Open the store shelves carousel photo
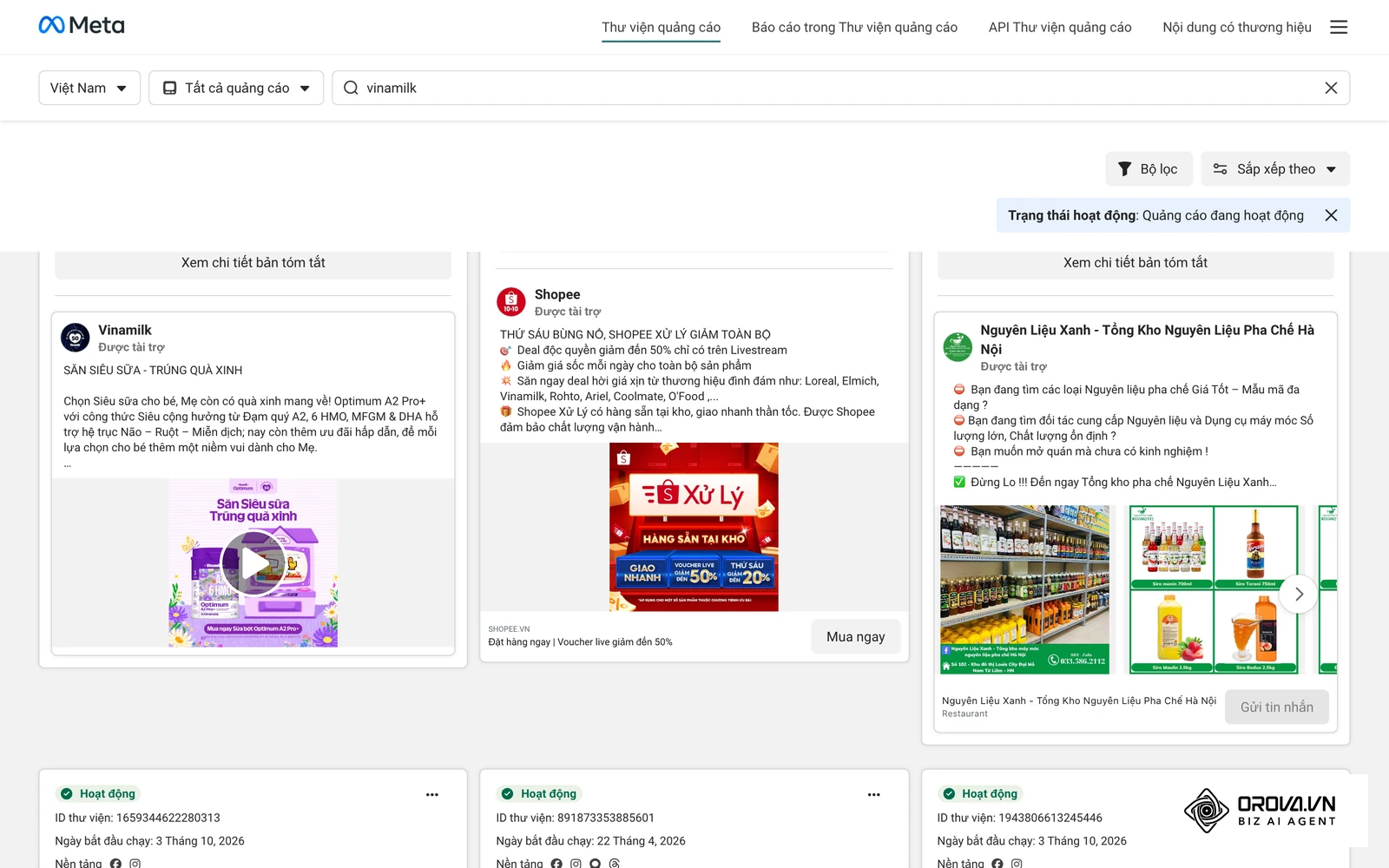Viewport: 1389px width, 868px height. coord(1025,589)
